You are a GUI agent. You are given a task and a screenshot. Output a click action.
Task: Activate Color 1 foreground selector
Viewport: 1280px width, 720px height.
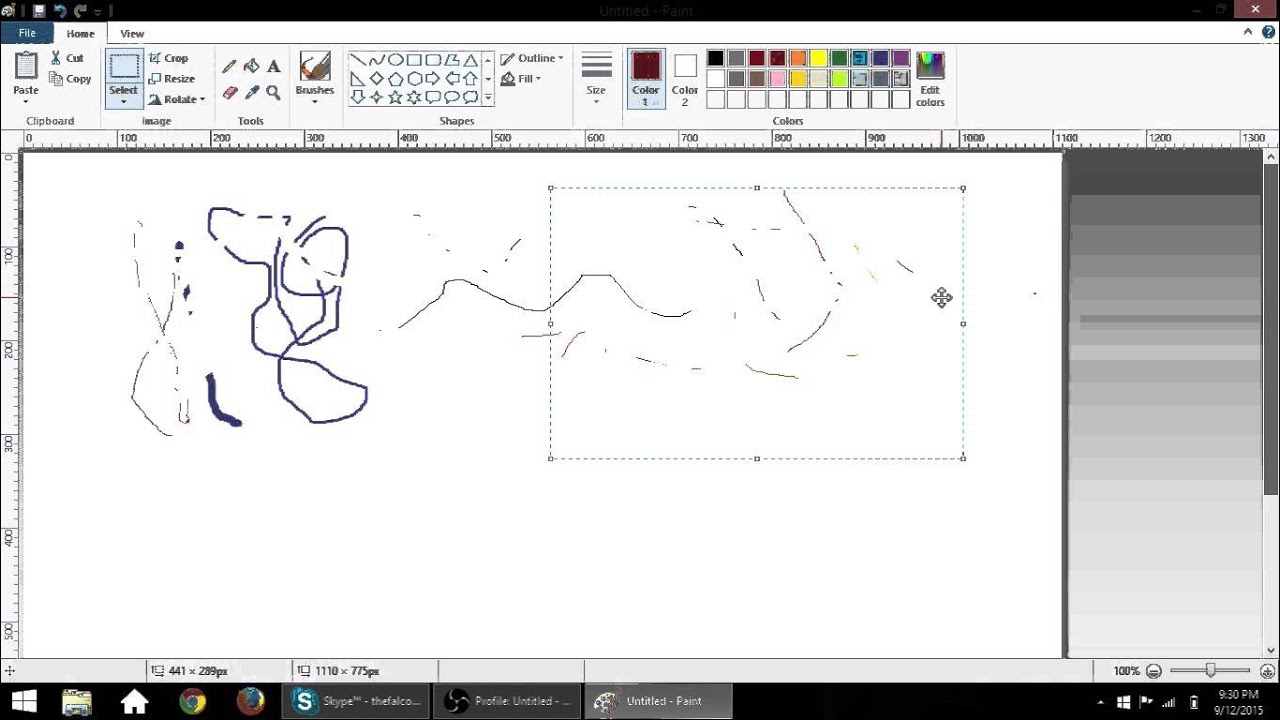point(645,79)
